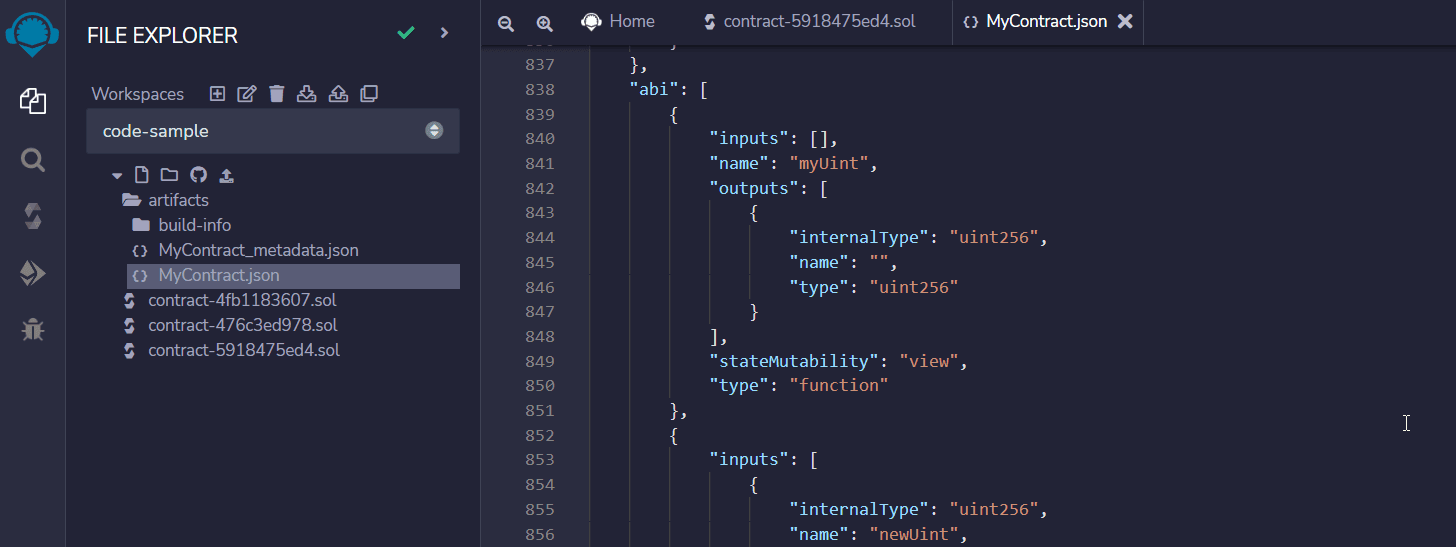The height and width of the screenshot is (547, 1456).
Task: Click the "view" value in editor
Action: coord(930,360)
